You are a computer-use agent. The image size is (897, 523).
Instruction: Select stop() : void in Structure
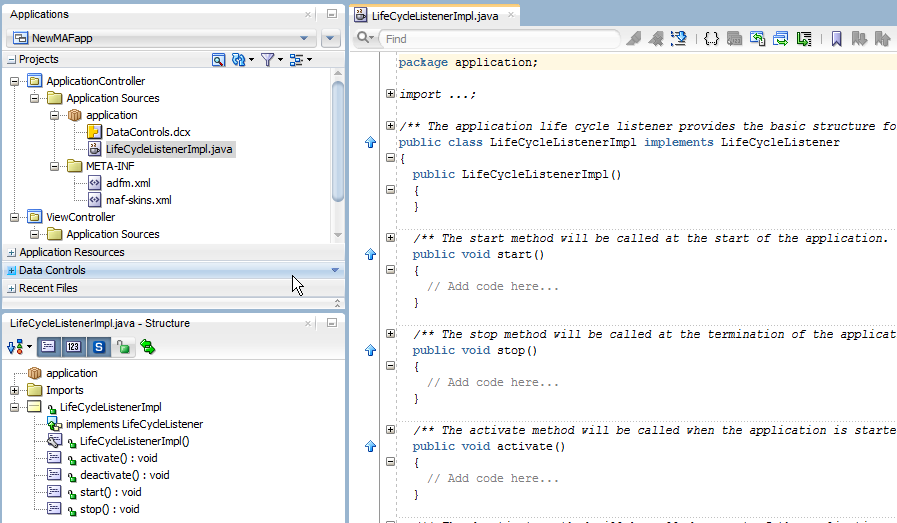click(109, 509)
